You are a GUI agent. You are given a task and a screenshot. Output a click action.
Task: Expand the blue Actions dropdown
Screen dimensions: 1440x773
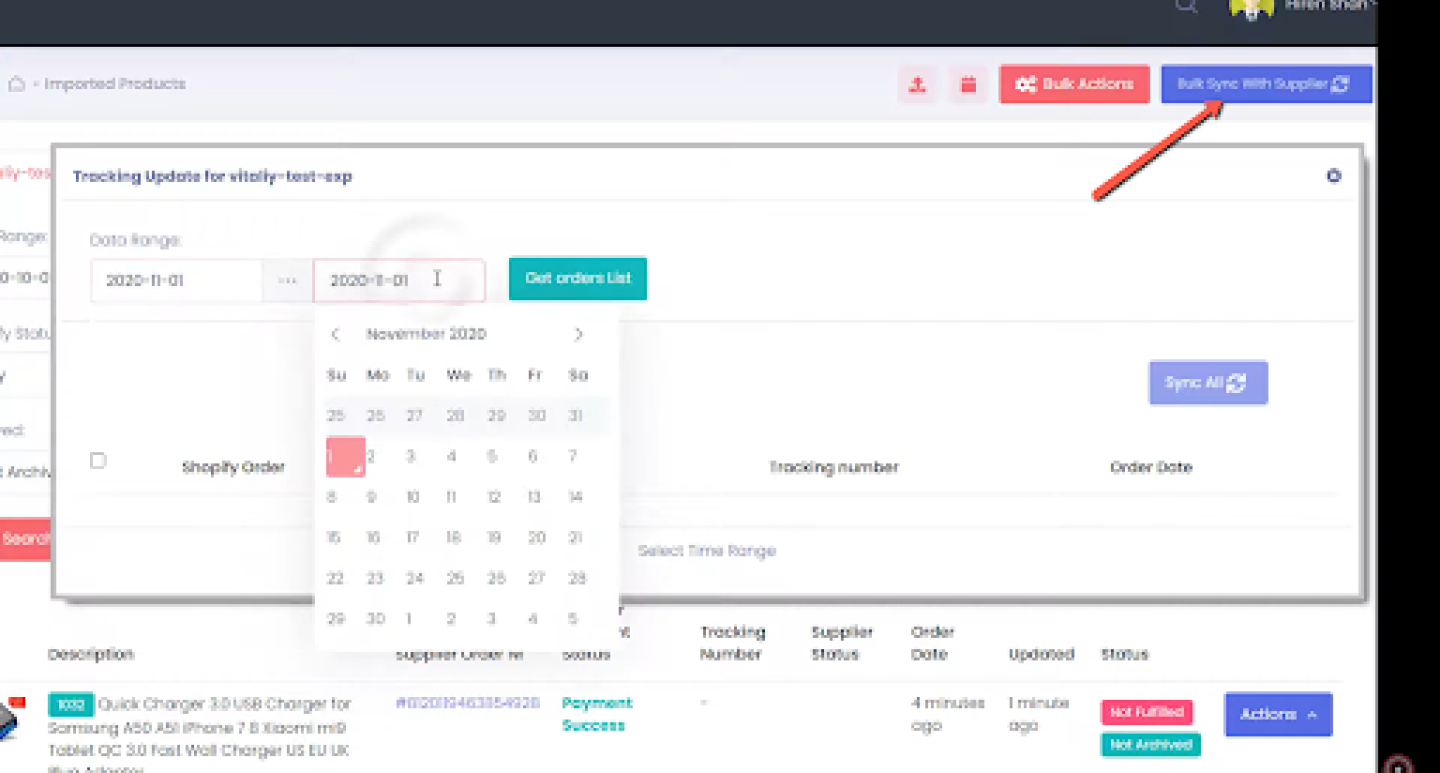1277,714
